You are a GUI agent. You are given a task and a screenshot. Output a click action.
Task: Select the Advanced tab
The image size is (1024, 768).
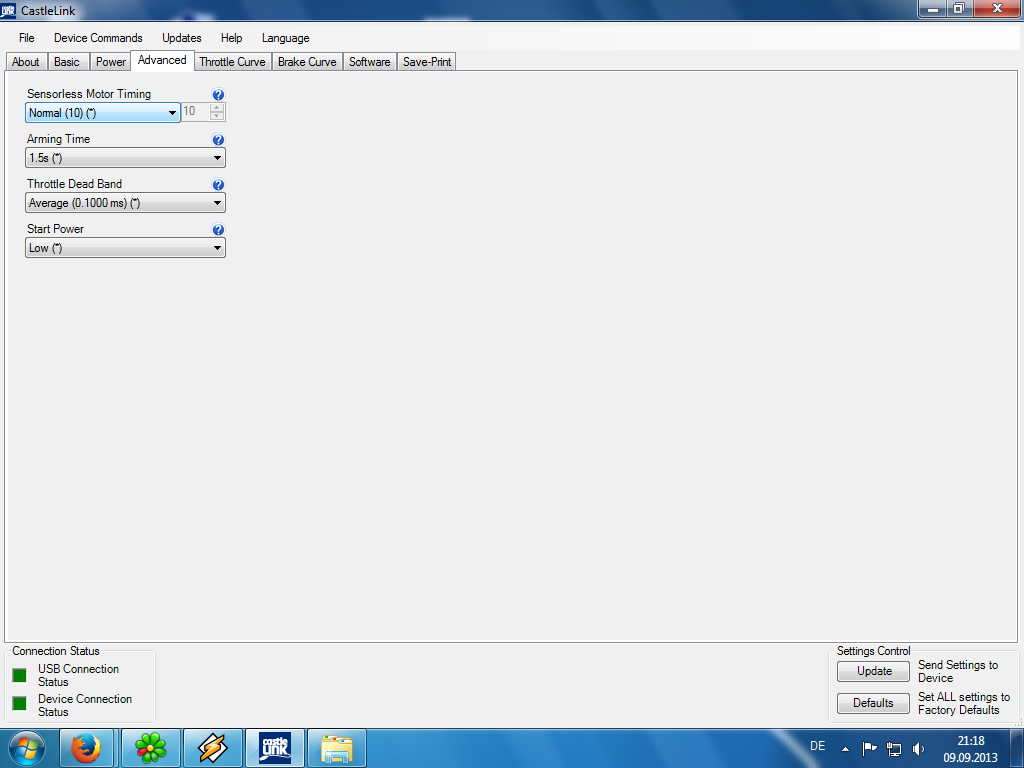[x=162, y=60]
